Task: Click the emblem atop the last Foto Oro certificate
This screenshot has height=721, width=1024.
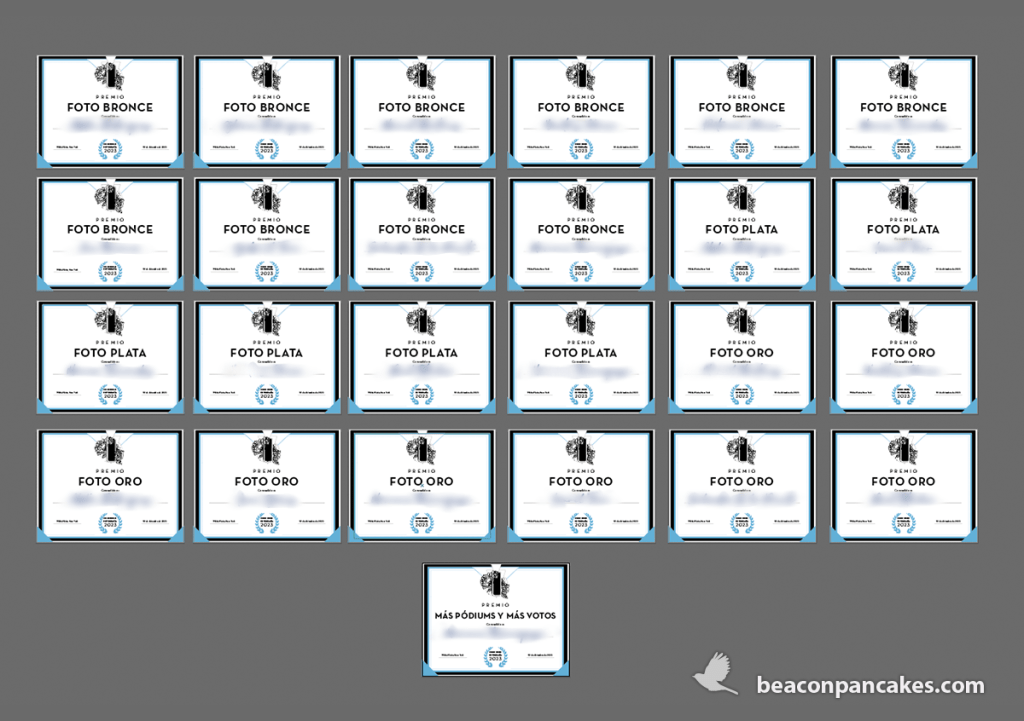Action: coord(903,450)
